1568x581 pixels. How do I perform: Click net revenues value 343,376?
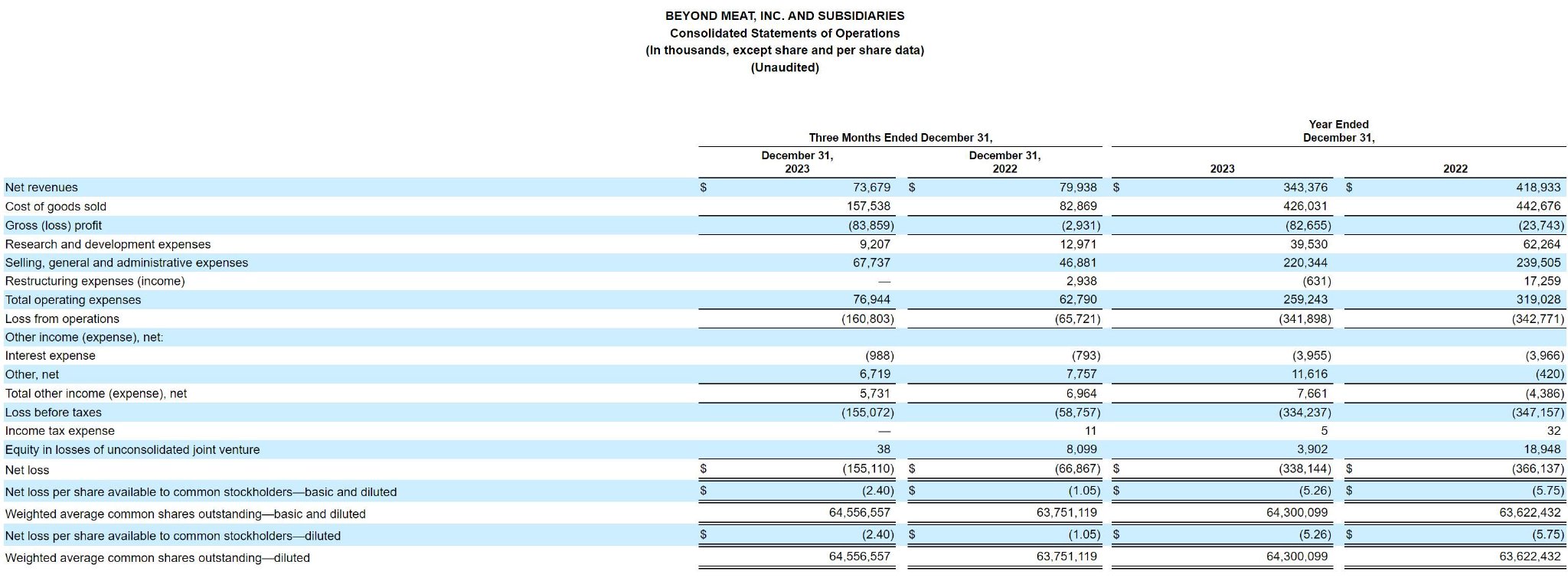click(1305, 188)
